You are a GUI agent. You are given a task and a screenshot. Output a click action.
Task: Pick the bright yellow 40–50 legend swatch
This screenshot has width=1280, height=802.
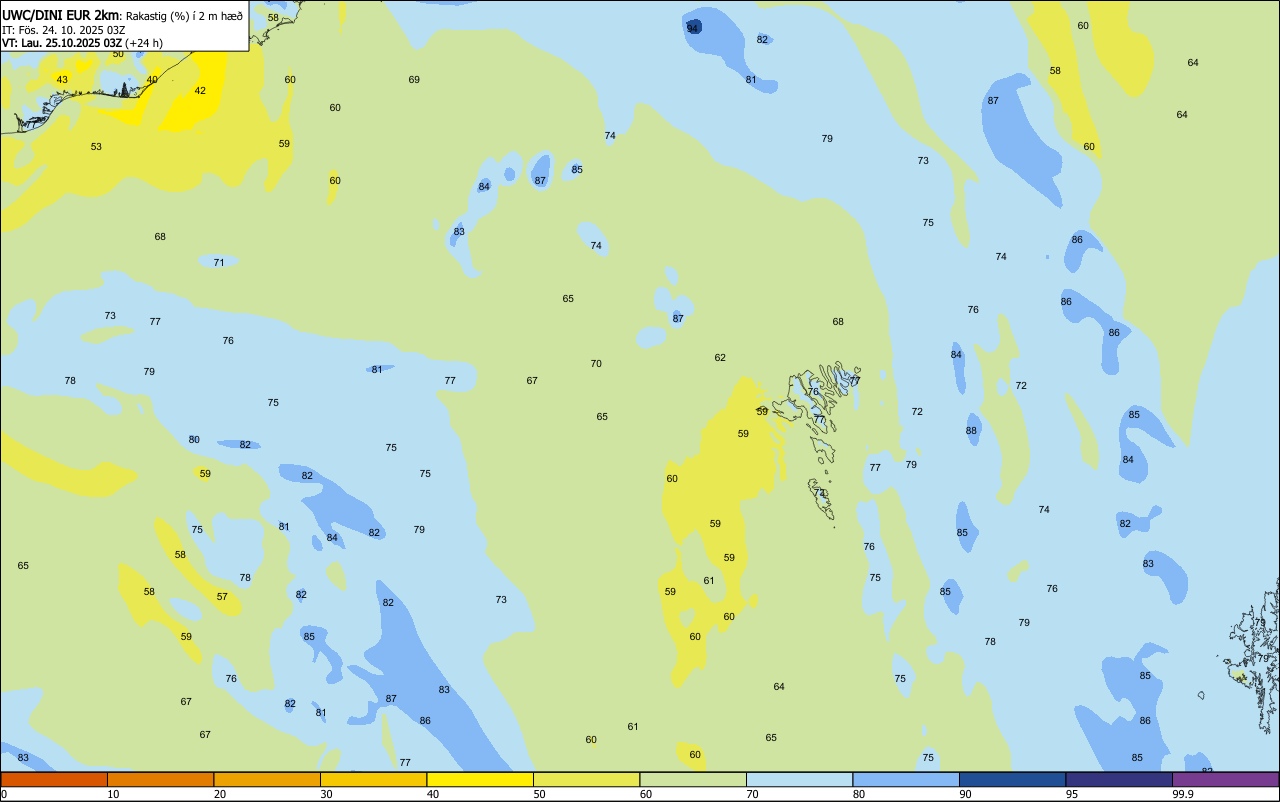(x=480, y=779)
